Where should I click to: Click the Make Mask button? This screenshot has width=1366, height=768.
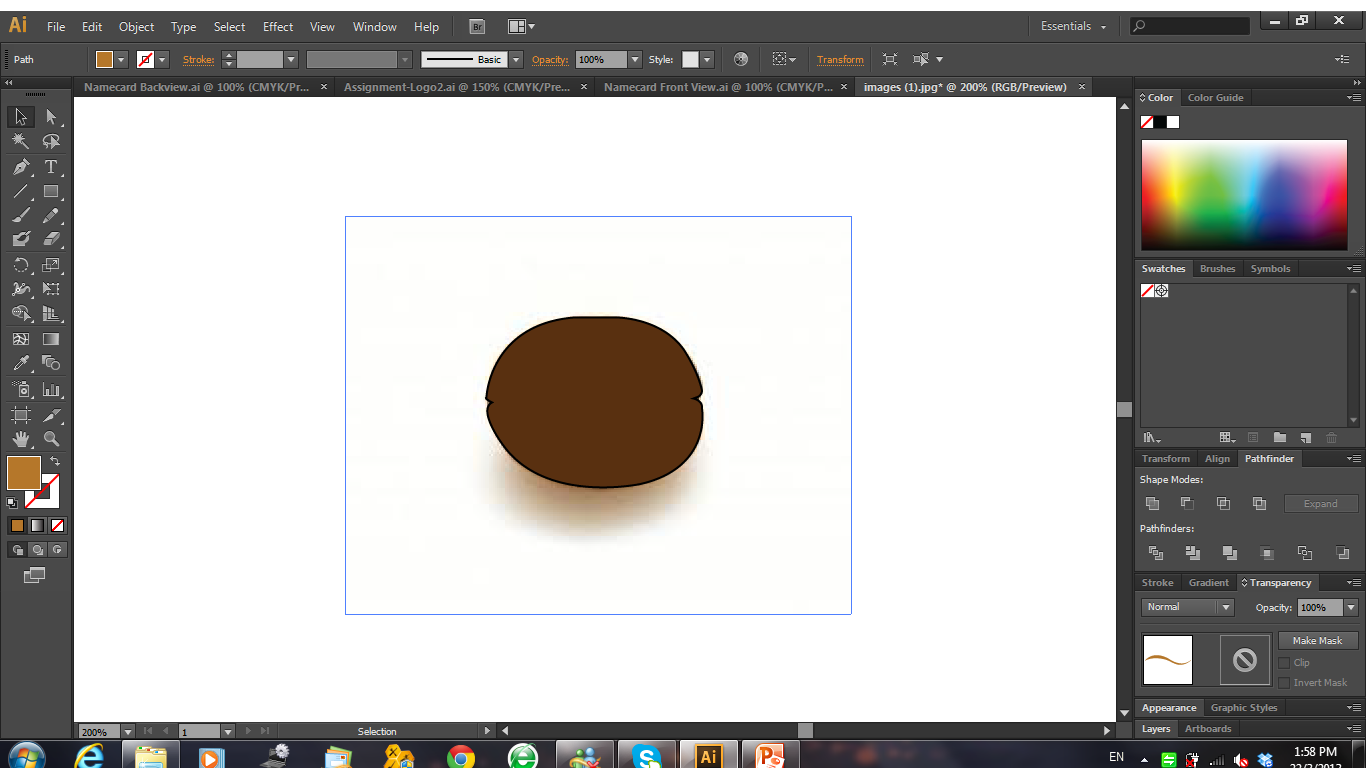click(1317, 641)
